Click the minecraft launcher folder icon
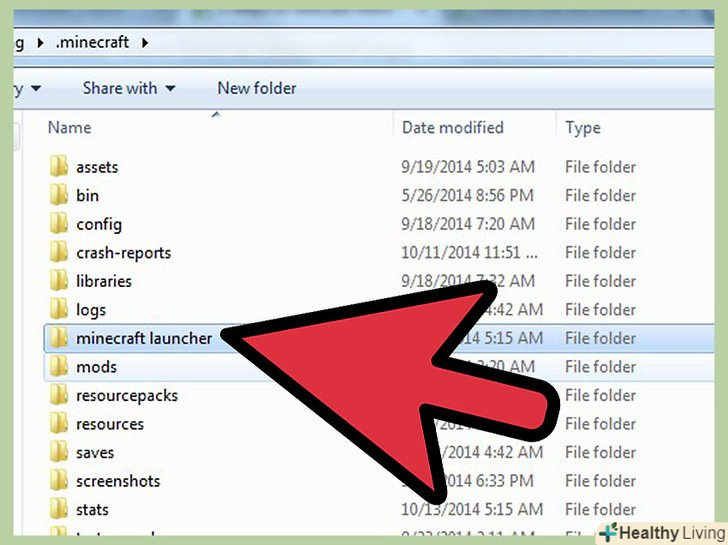728x545 pixels. [59, 338]
